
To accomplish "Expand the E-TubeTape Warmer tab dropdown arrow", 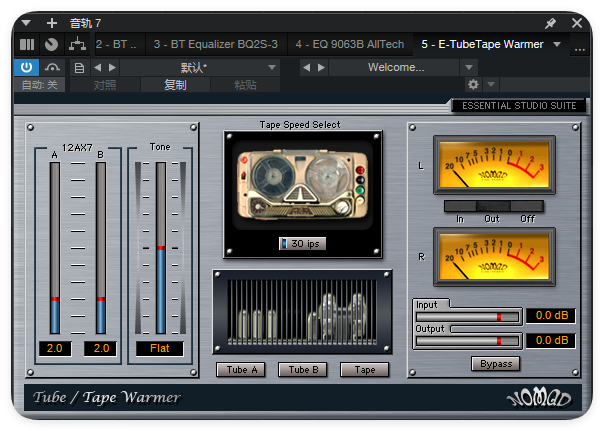I will click(557, 44).
